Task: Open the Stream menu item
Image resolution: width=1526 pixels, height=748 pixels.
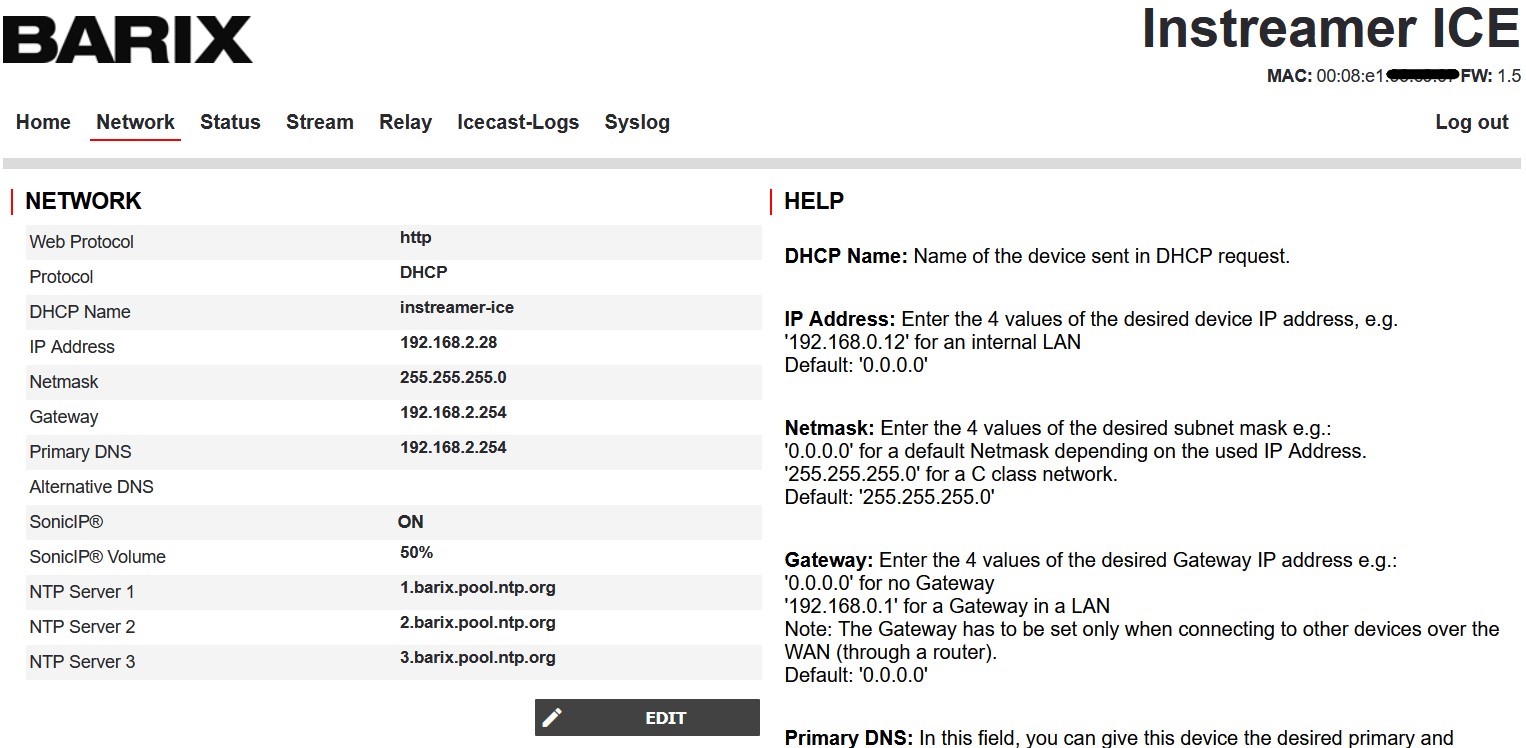Action: [319, 122]
